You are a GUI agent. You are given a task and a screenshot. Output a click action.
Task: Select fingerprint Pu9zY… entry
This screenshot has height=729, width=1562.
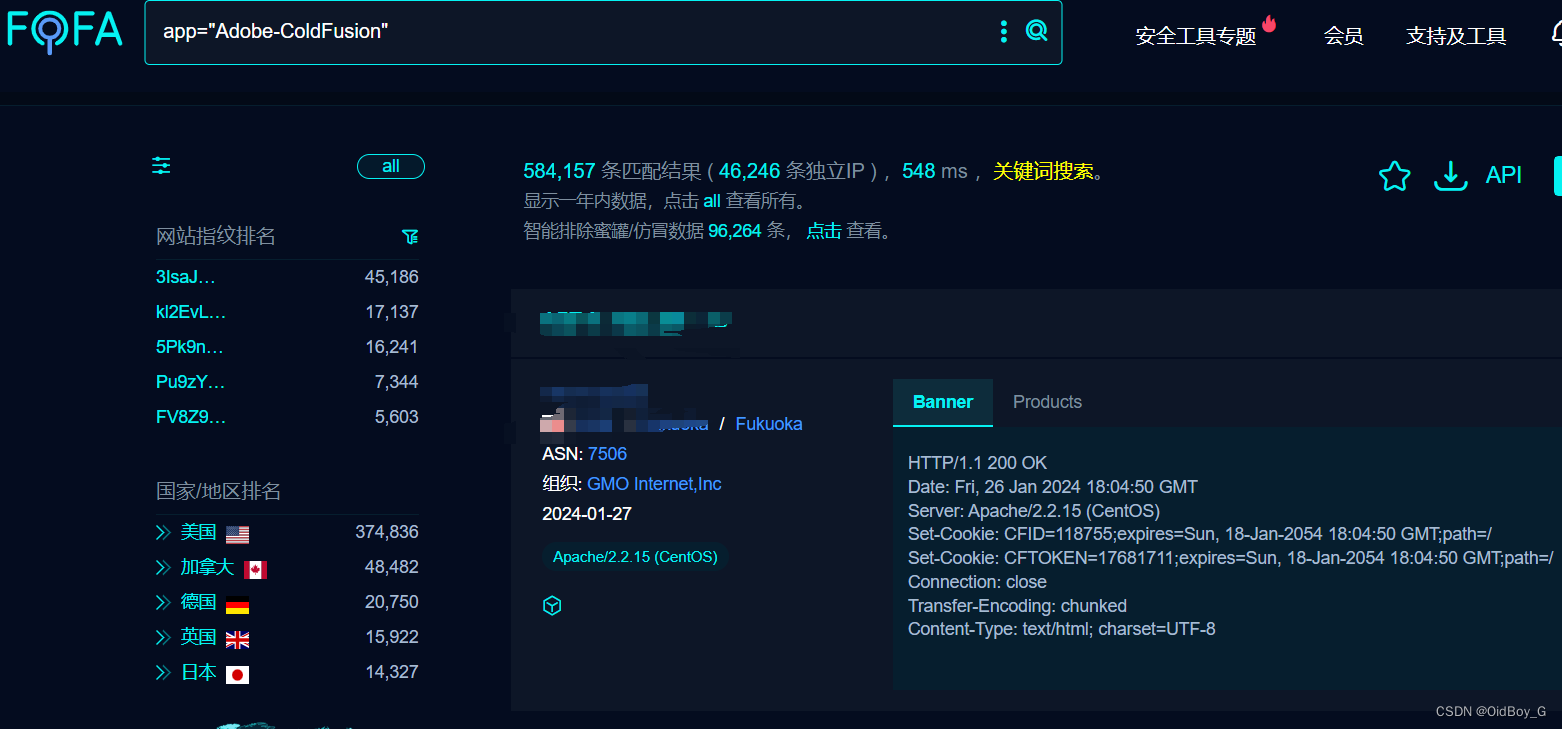[x=191, y=382]
